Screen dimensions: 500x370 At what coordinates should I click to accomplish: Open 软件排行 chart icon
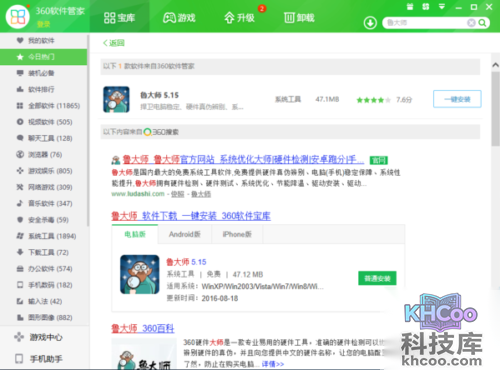point(20,89)
